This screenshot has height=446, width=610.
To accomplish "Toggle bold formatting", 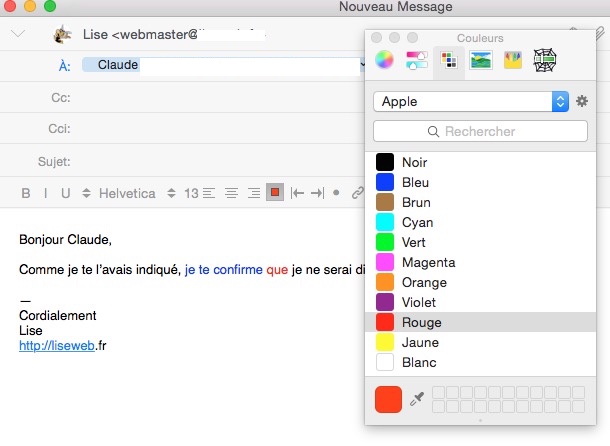I will click(26, 193).
